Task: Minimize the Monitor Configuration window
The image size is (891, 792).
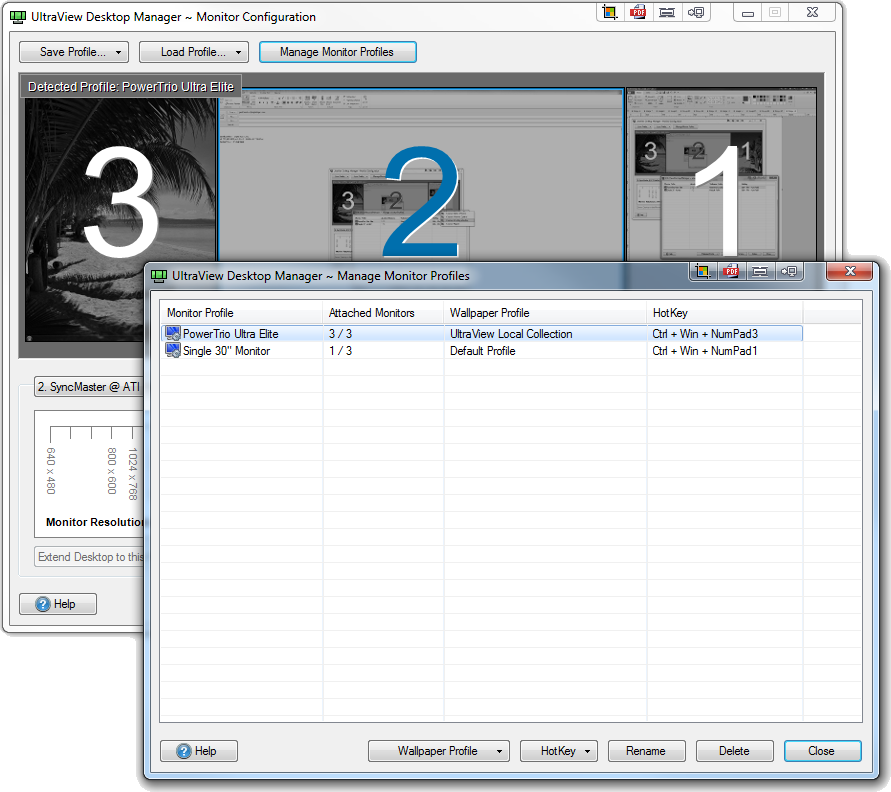Action: 748,12
